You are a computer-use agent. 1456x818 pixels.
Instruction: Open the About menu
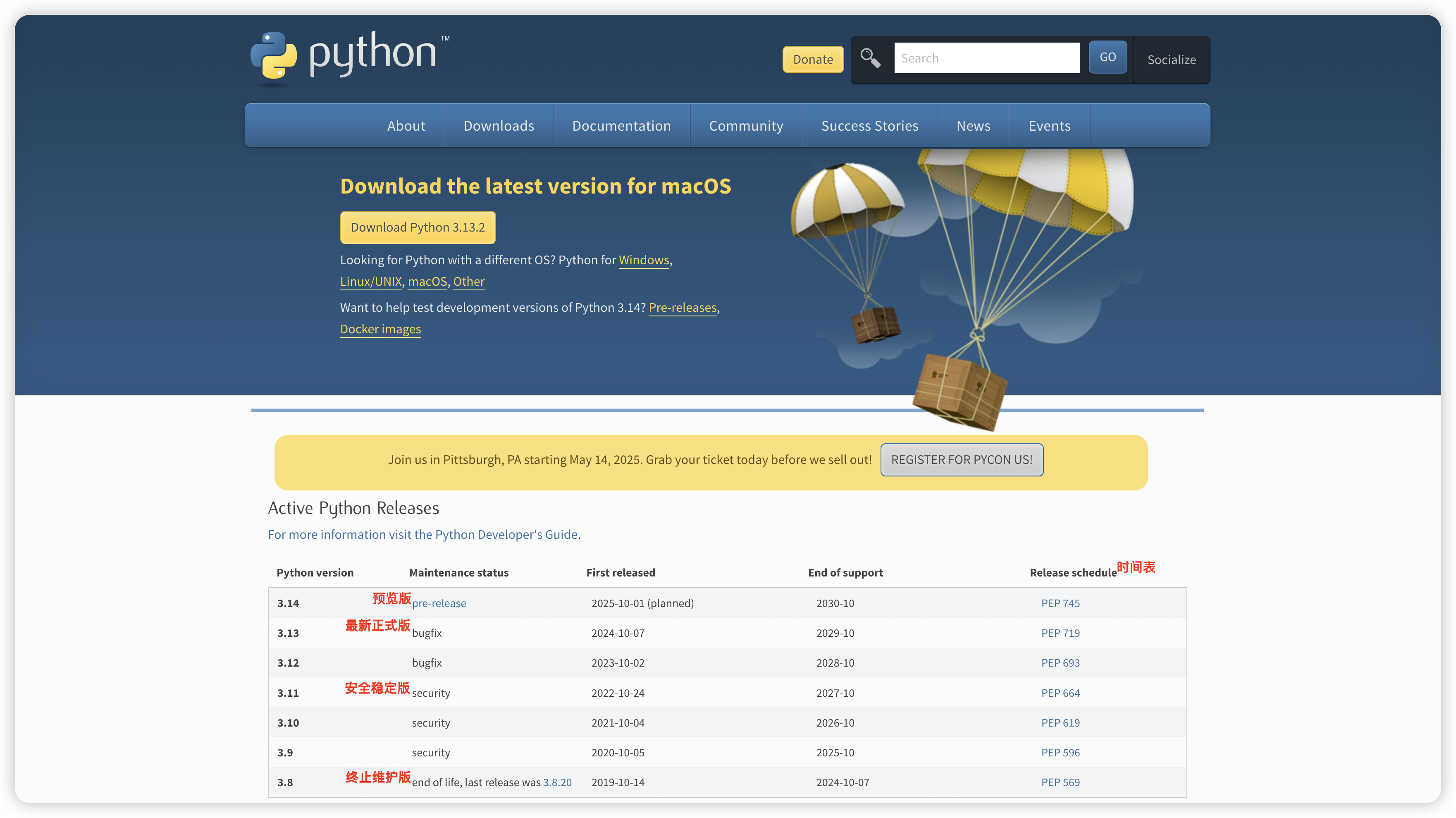click(x=406, y=125)
